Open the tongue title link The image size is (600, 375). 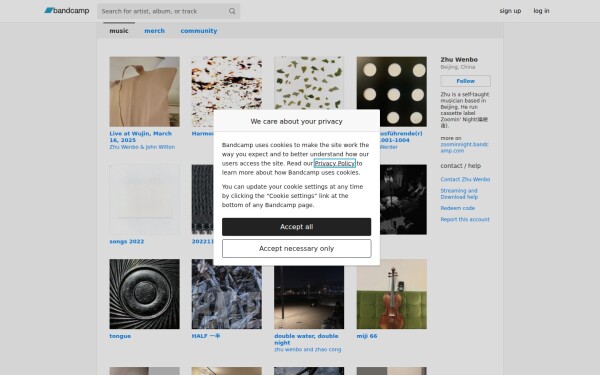pyautogui.click(x=120, y=336)
